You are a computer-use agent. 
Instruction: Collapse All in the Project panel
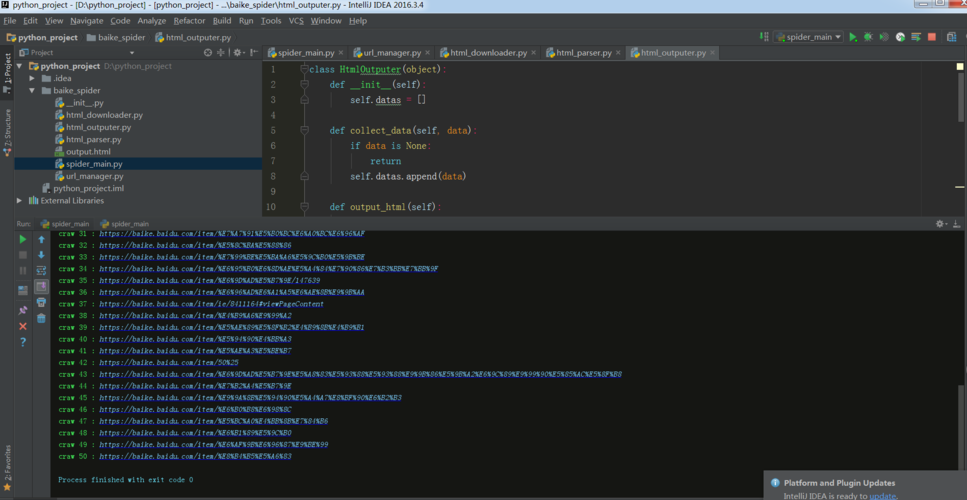(x=222, y=52)
